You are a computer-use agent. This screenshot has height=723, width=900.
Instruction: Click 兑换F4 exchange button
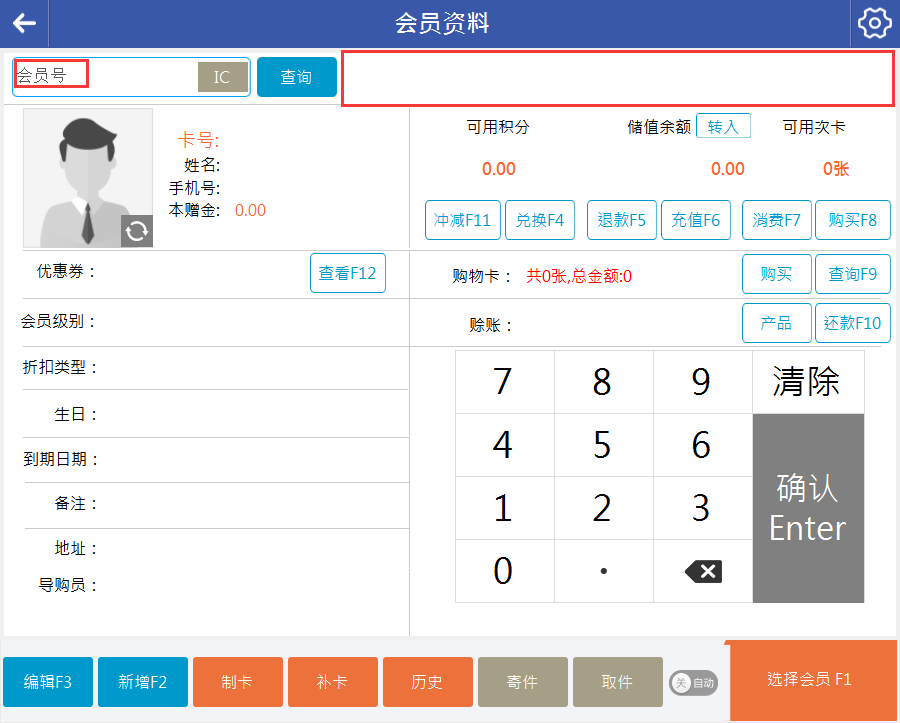[x=540, y=220]
